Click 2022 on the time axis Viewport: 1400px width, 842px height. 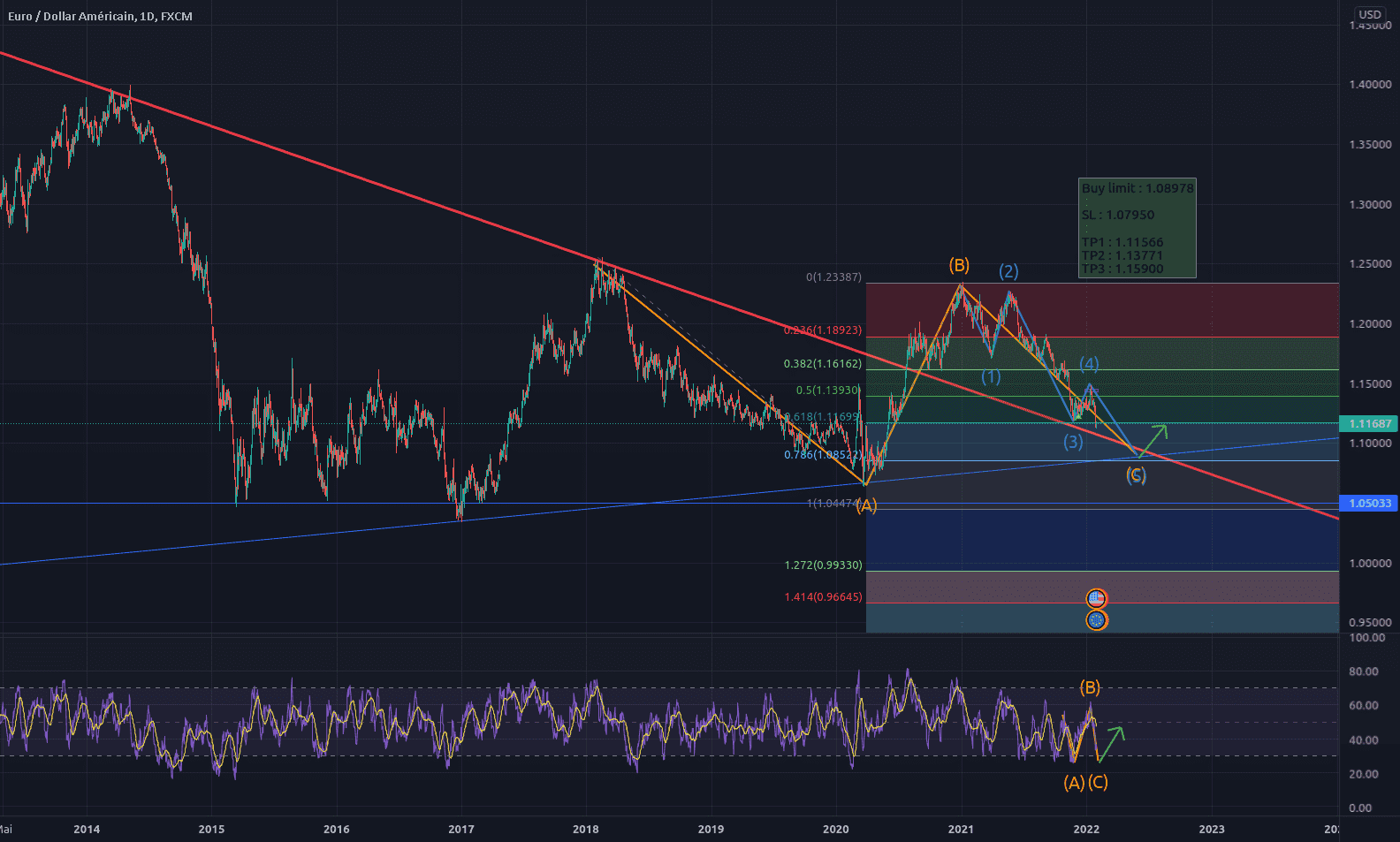(x=1085, y=829)
